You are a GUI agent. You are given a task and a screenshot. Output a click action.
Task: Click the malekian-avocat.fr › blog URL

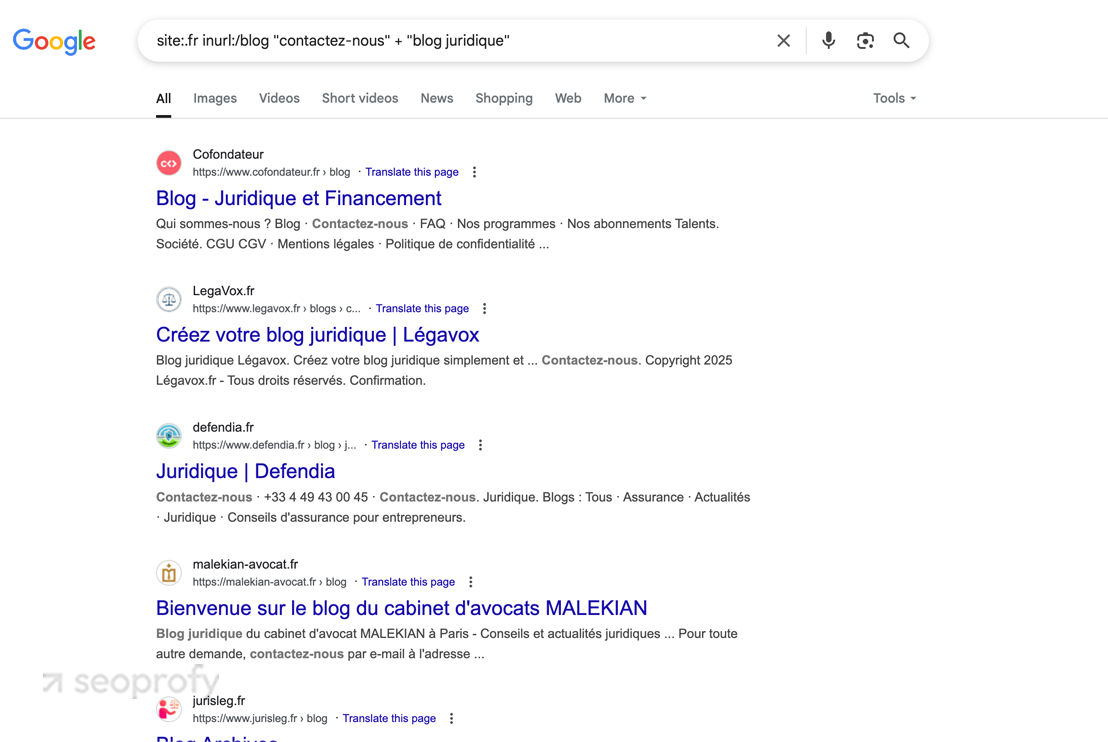click(270, 582)
